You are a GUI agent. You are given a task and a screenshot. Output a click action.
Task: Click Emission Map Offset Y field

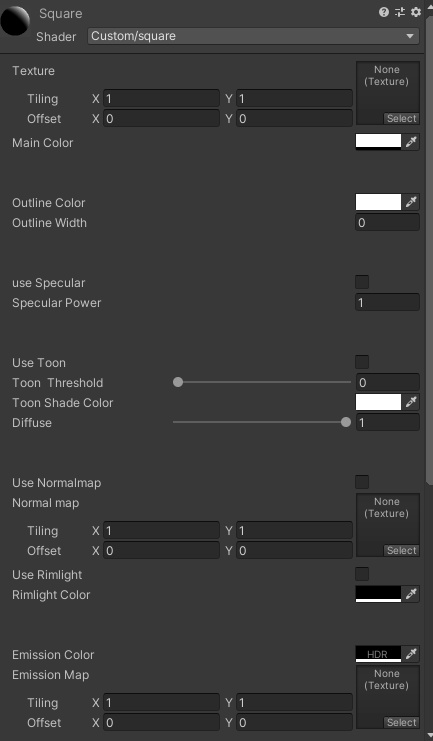294,722
